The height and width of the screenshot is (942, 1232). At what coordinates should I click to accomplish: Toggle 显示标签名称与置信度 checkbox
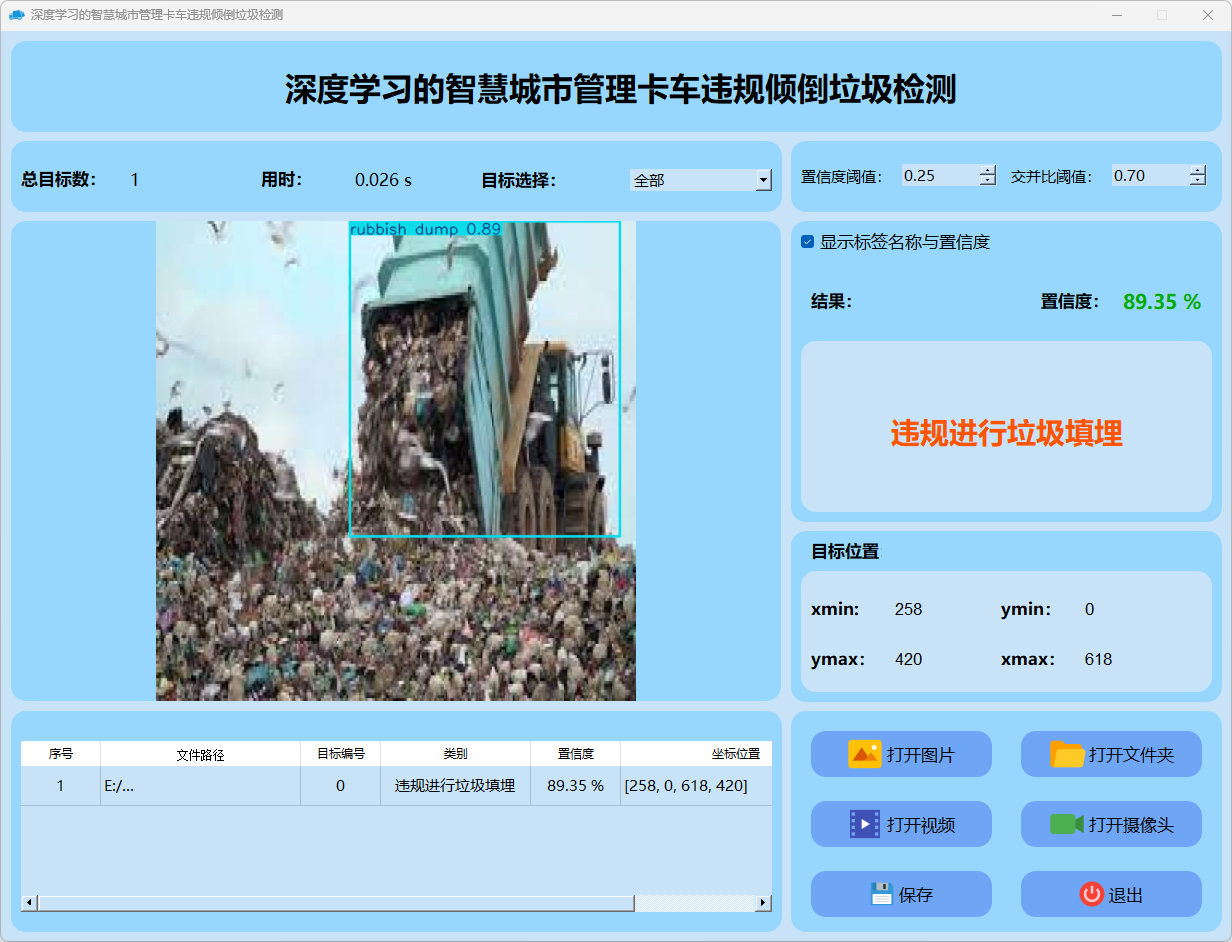[808, 242]
